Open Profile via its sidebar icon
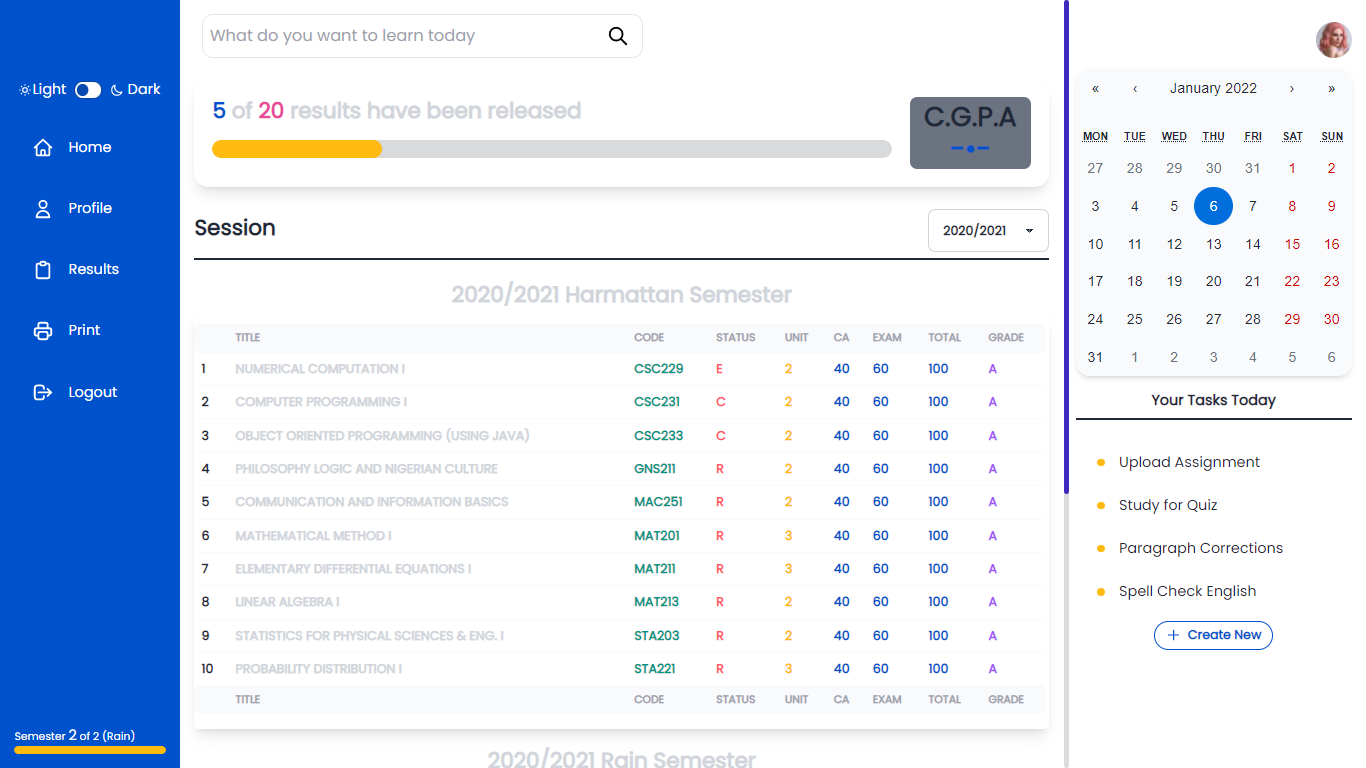Viewport: 1366px width, 768px height. 42,207
